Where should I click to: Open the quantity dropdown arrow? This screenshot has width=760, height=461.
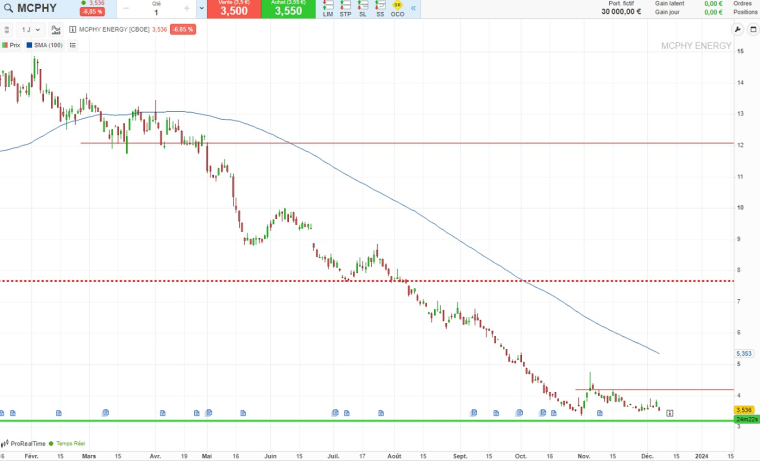pos(202,9)
